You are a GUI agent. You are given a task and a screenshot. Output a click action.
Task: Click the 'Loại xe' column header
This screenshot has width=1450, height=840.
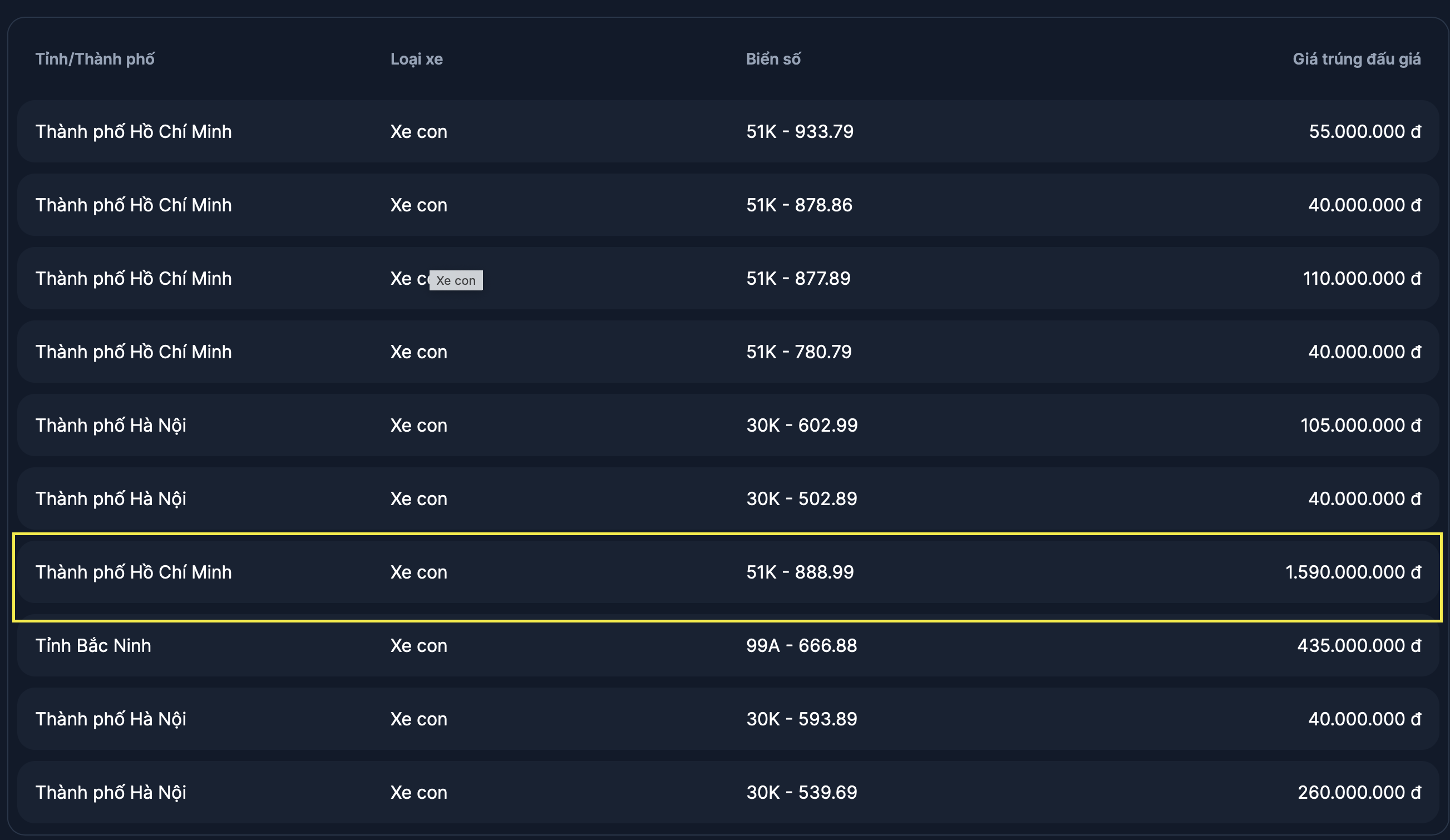tap(417, 58)
